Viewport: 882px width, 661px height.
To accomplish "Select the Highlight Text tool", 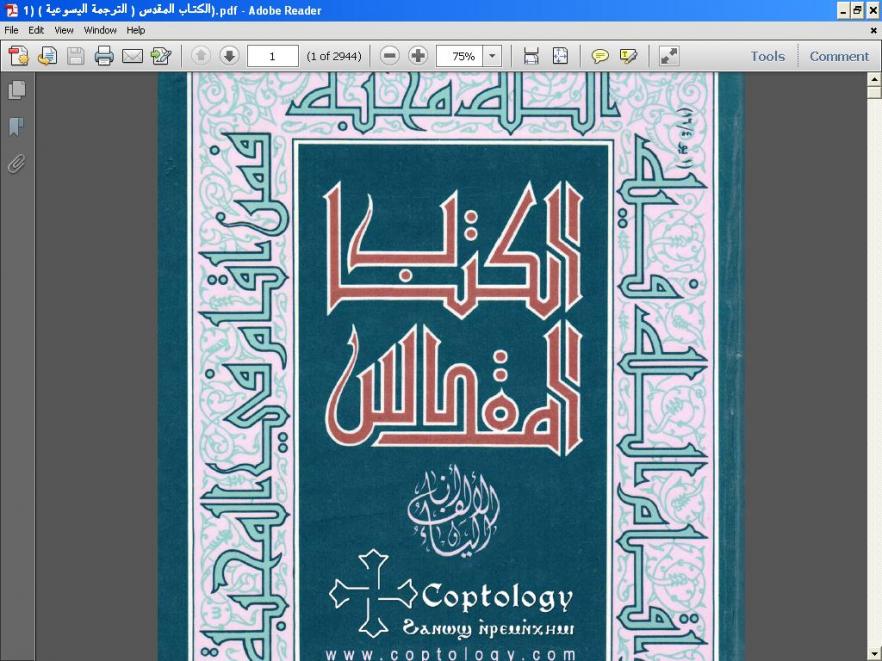I will point(628,56).
